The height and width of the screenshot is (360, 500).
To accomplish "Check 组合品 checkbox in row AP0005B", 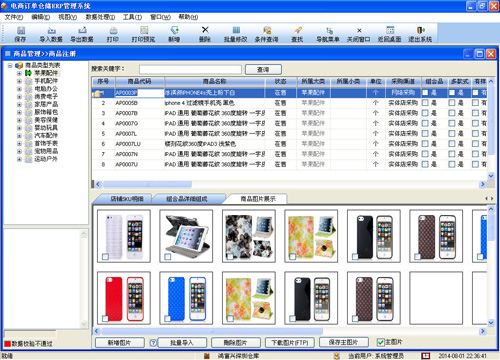I will click(x=425, y=103).
